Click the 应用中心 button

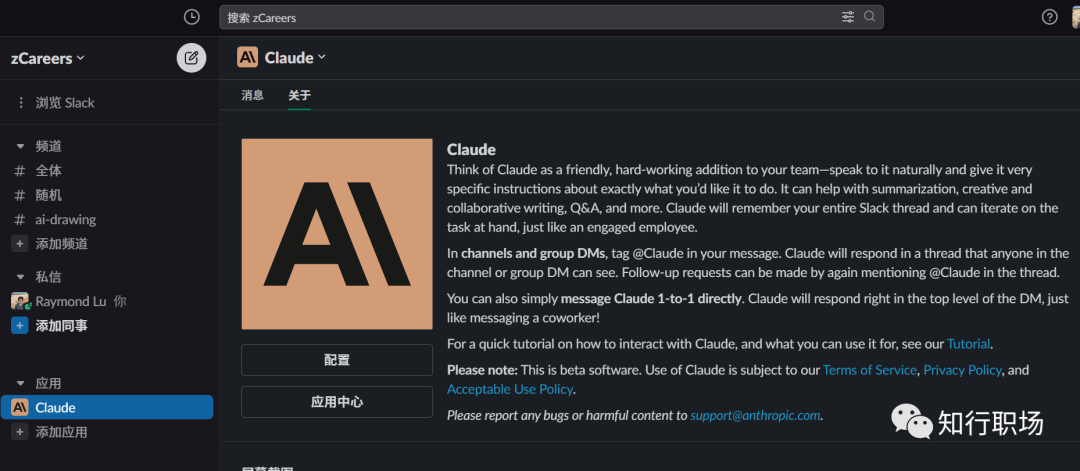(x=337, y=402)
